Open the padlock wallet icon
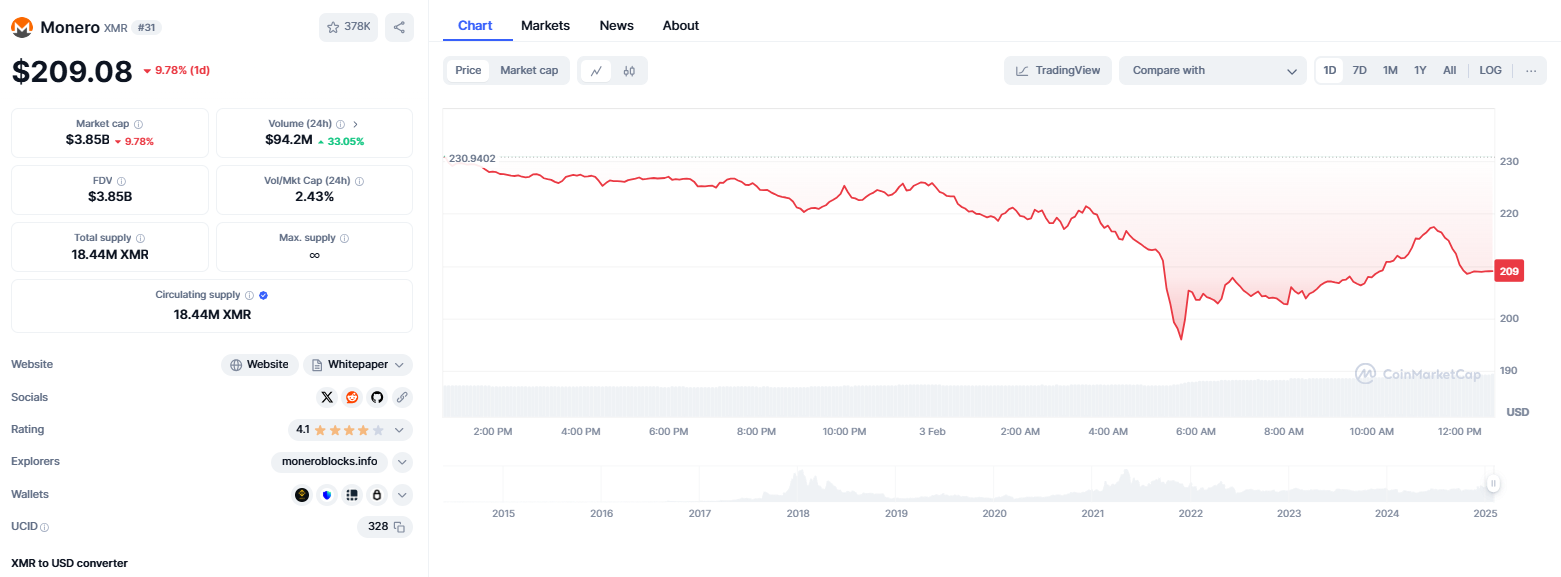1561x577 pixels. (x=377, y=494)
